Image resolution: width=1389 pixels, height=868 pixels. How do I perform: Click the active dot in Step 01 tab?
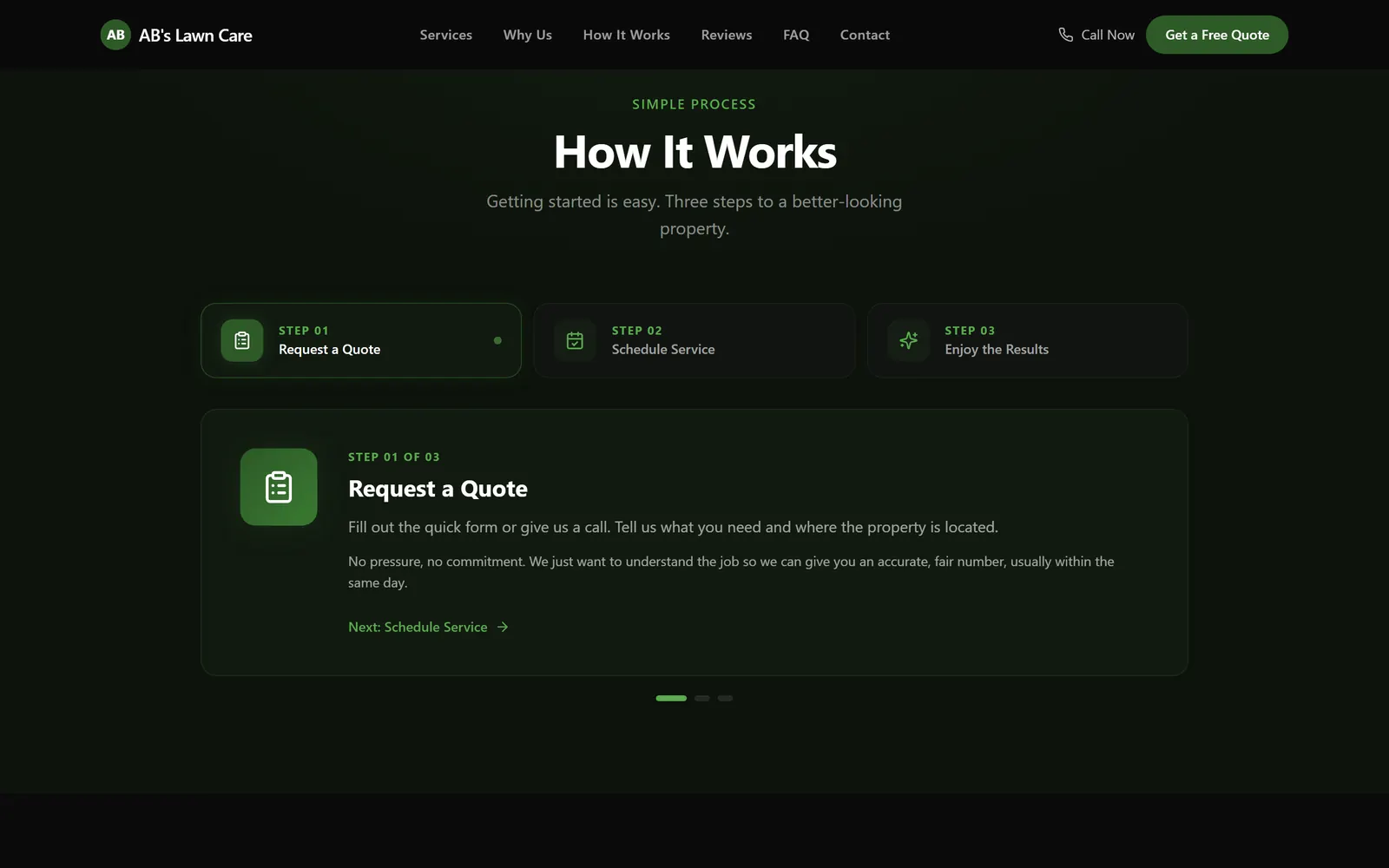(x=497, y=340)
